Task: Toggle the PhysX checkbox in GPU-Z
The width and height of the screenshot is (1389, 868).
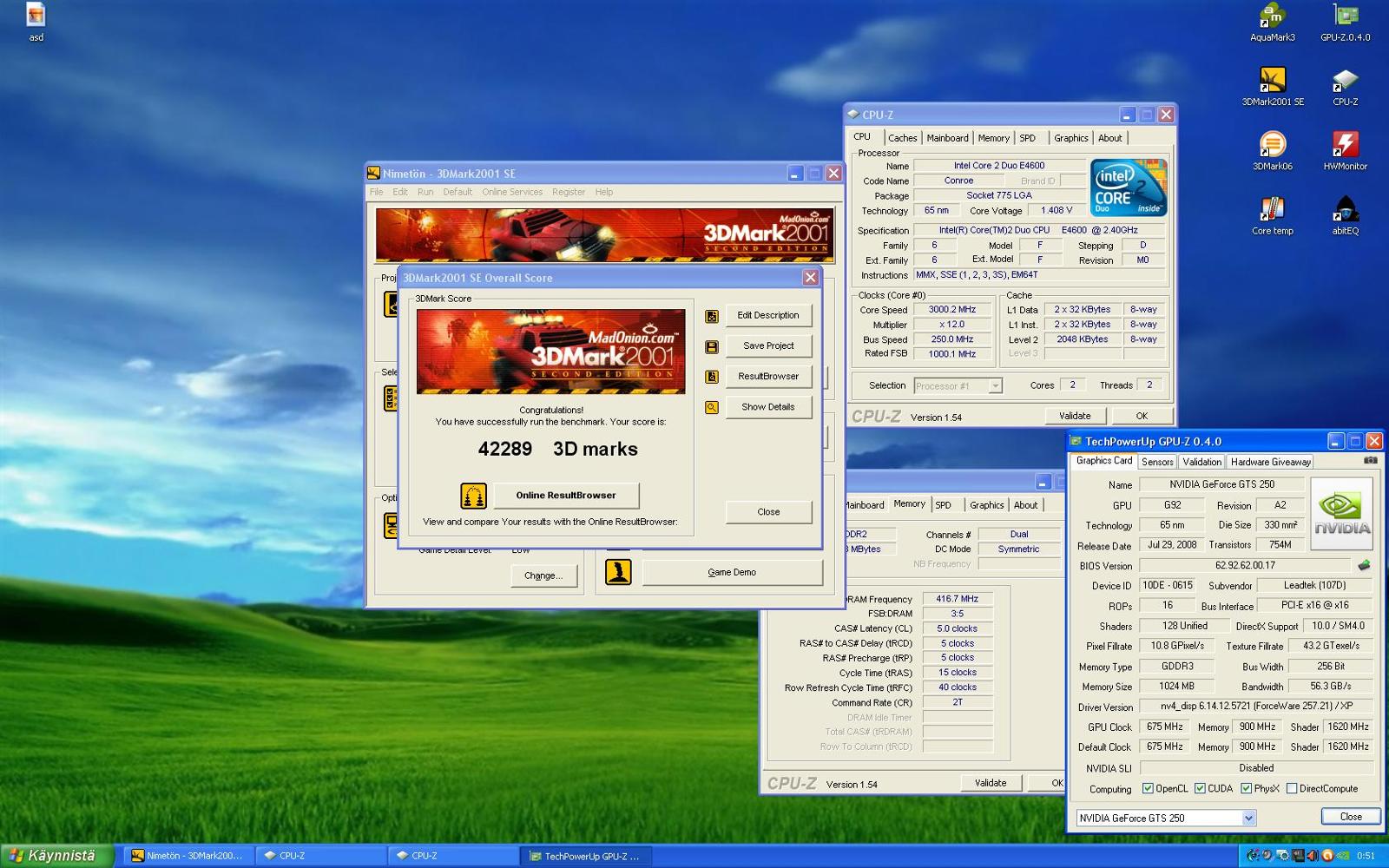Action: (x=1246, y=788)
